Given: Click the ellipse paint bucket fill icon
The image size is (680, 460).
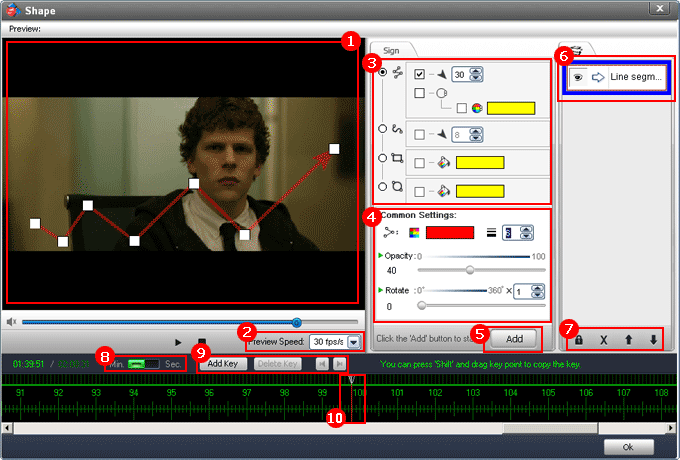Looking at the screenshot, I should [x=444, y=191].
